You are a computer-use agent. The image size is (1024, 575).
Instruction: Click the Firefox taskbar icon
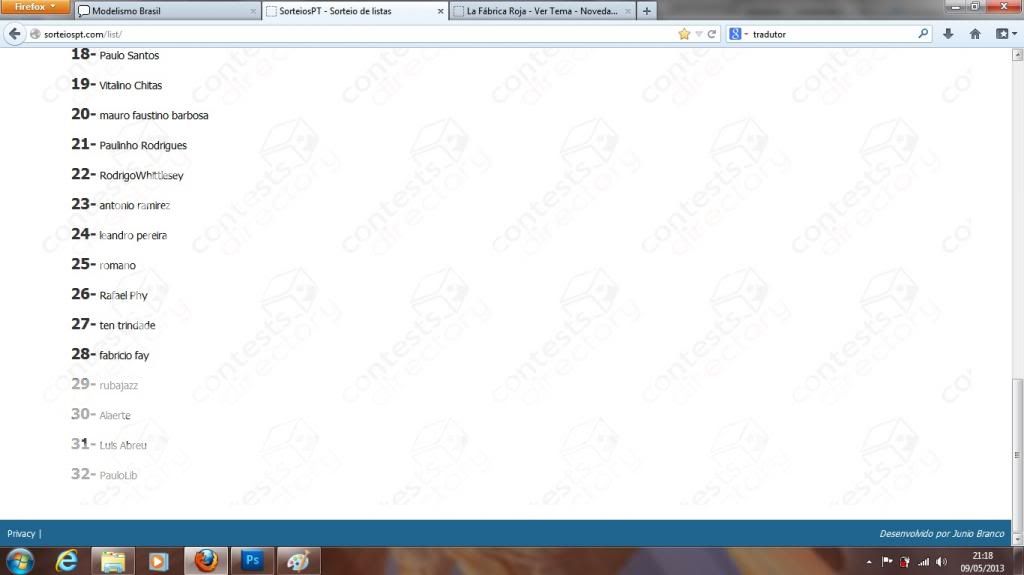[206, 561]
